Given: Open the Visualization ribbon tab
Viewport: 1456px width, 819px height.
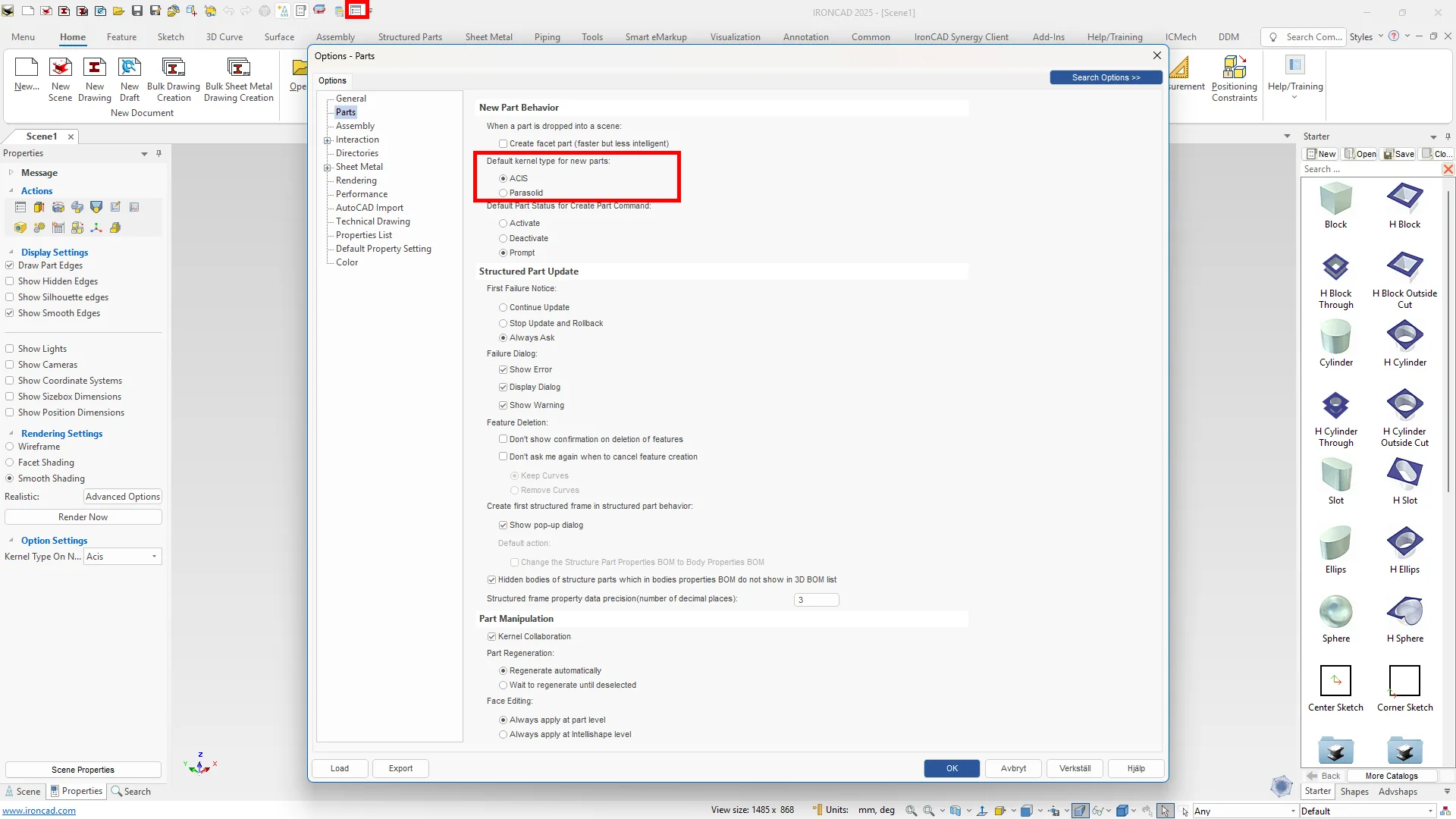Looking at the screenshot, I should pyautogui.click(x=735, y=36).
